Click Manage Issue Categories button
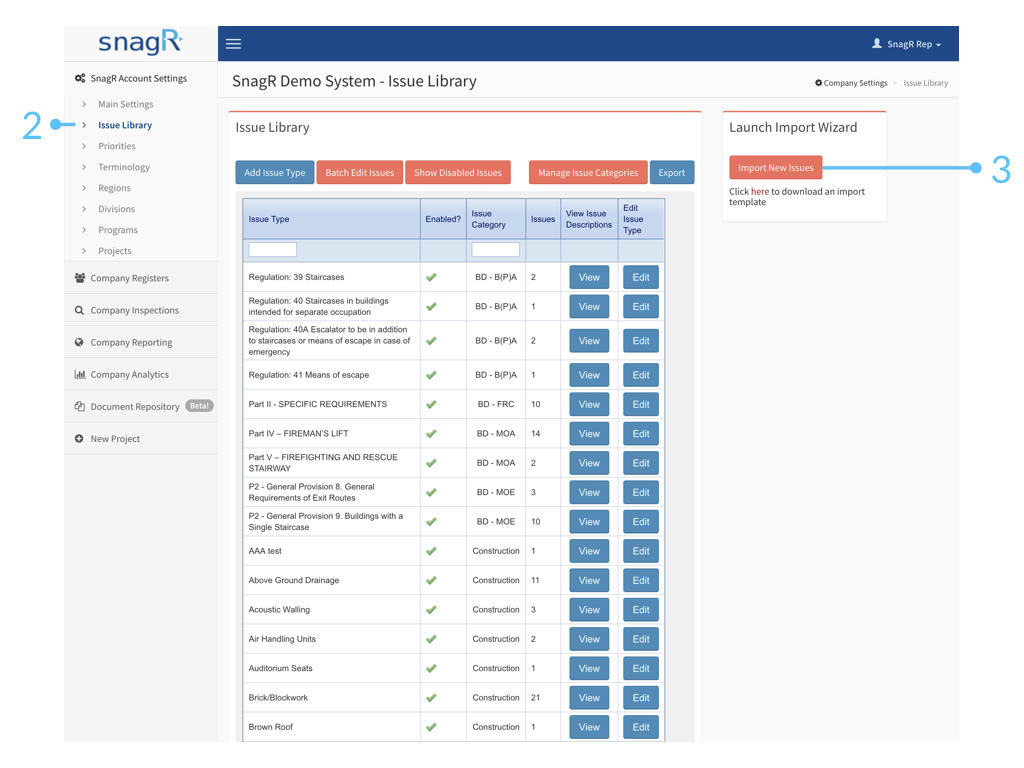This screenshot has height=768, width=1024. [x=588, y=172]
